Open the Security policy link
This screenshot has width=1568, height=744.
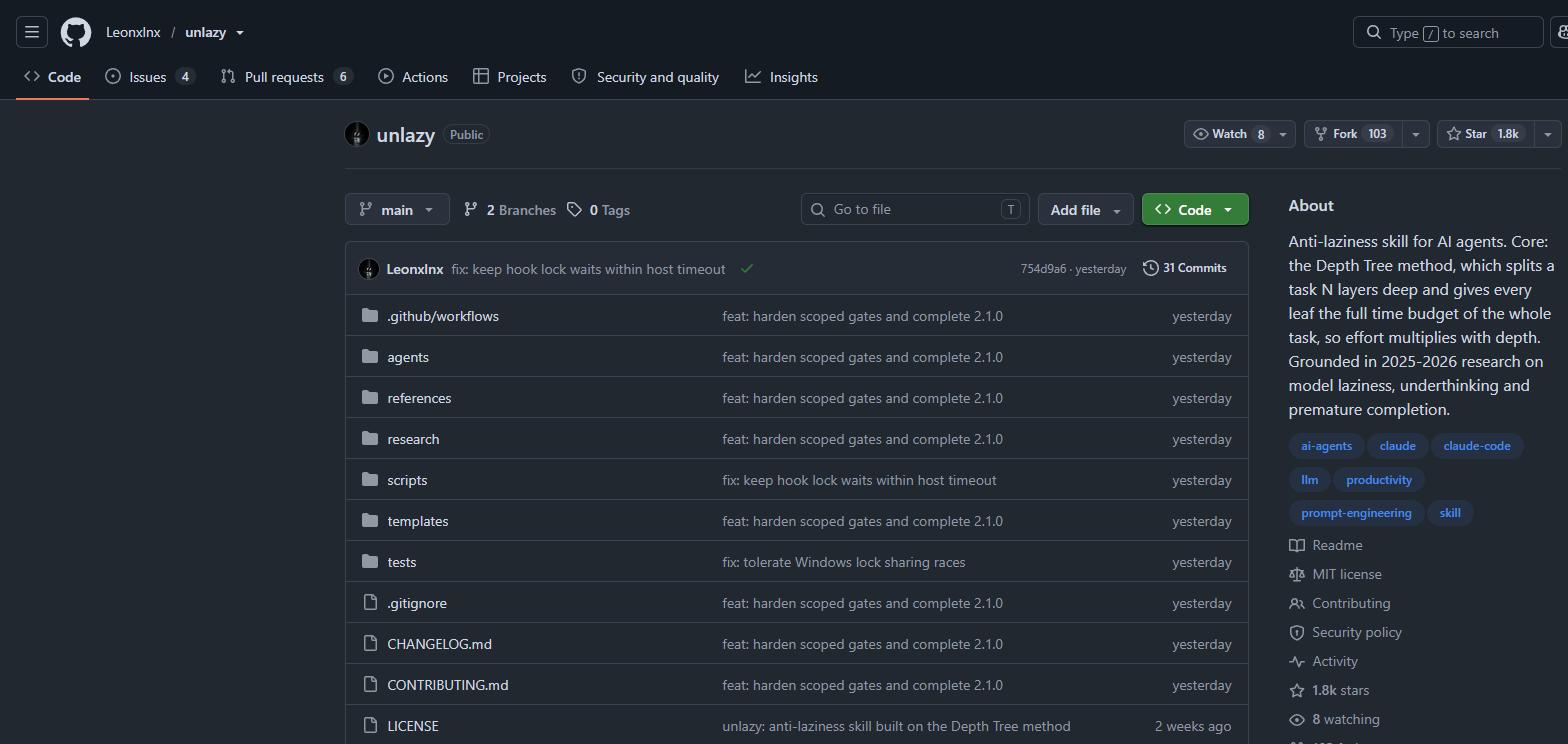1345,632
